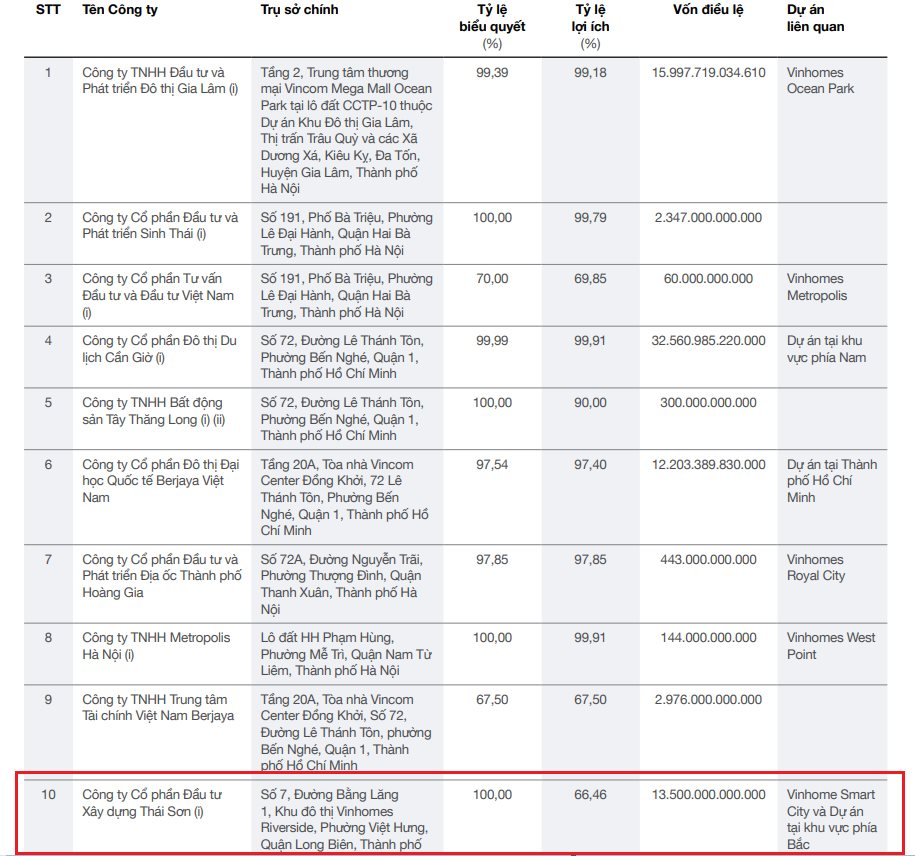The image size is (915, 856).
Task: Select the "Vinhomes Ocean Park" project cell
Action: tap(821, 80)
